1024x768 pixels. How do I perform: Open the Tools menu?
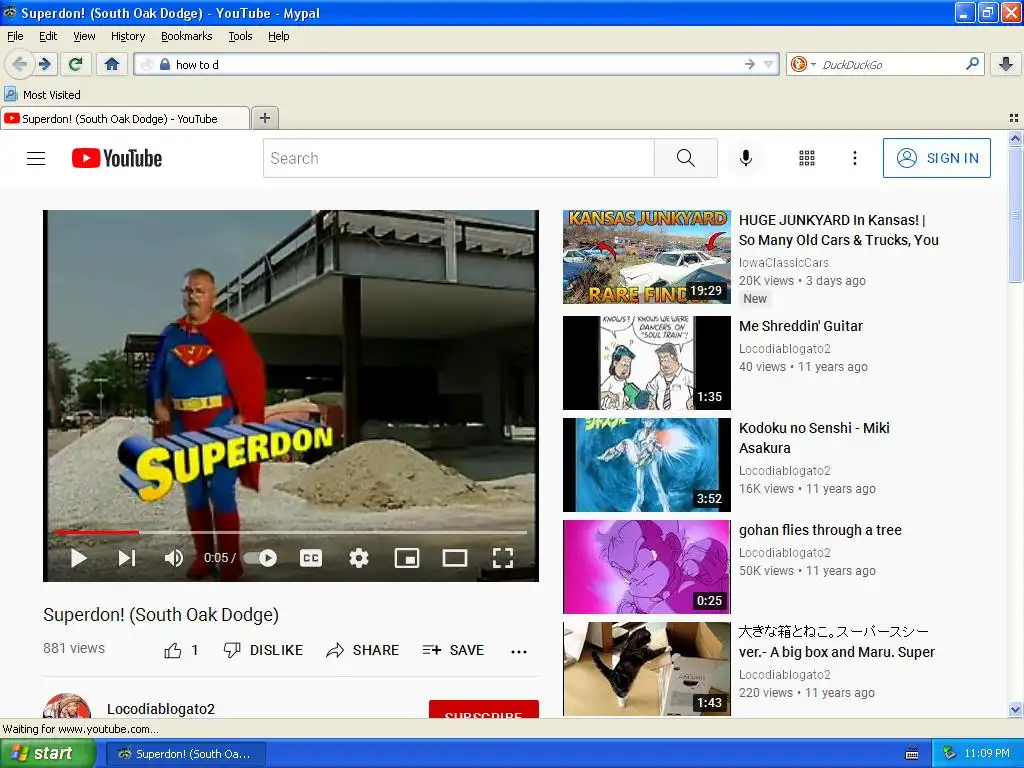[x=240, y=36]
